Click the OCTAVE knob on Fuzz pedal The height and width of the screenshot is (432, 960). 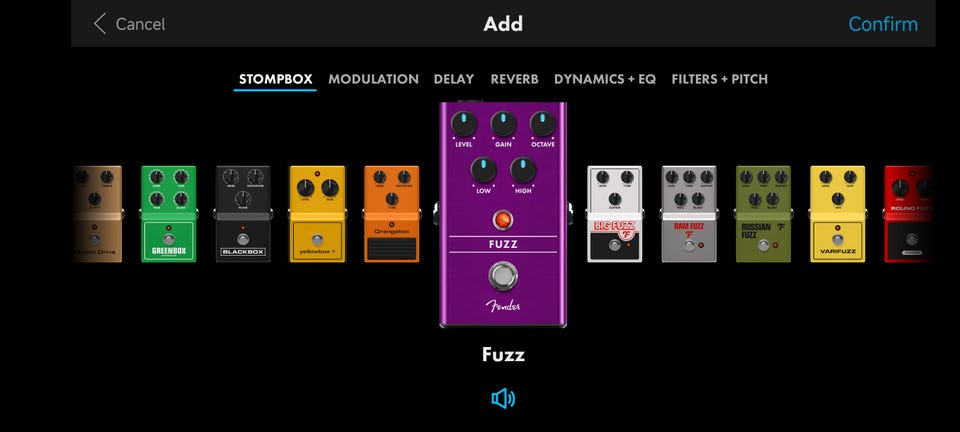[542, 124]
